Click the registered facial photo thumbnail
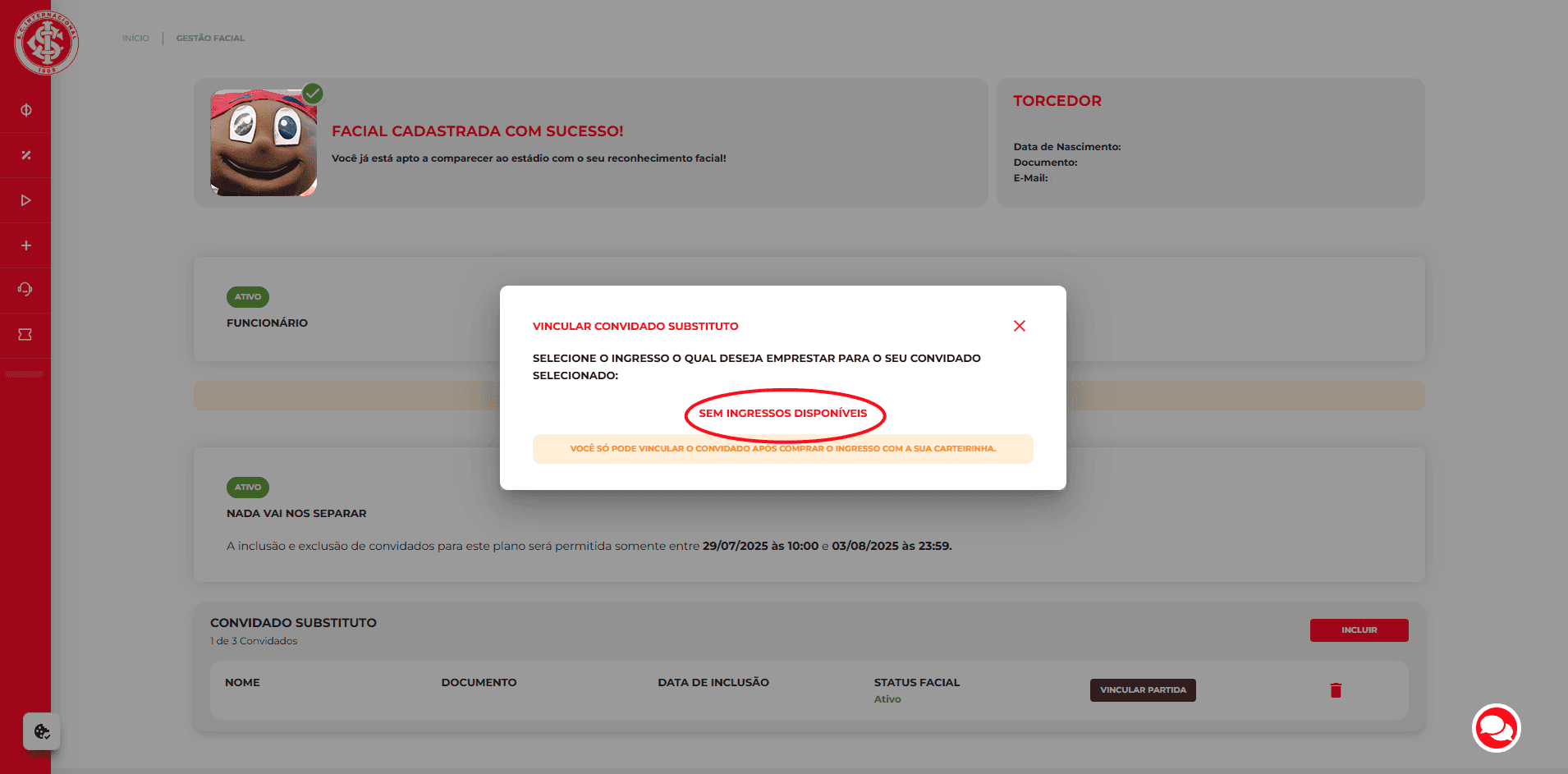 point(264,144)
